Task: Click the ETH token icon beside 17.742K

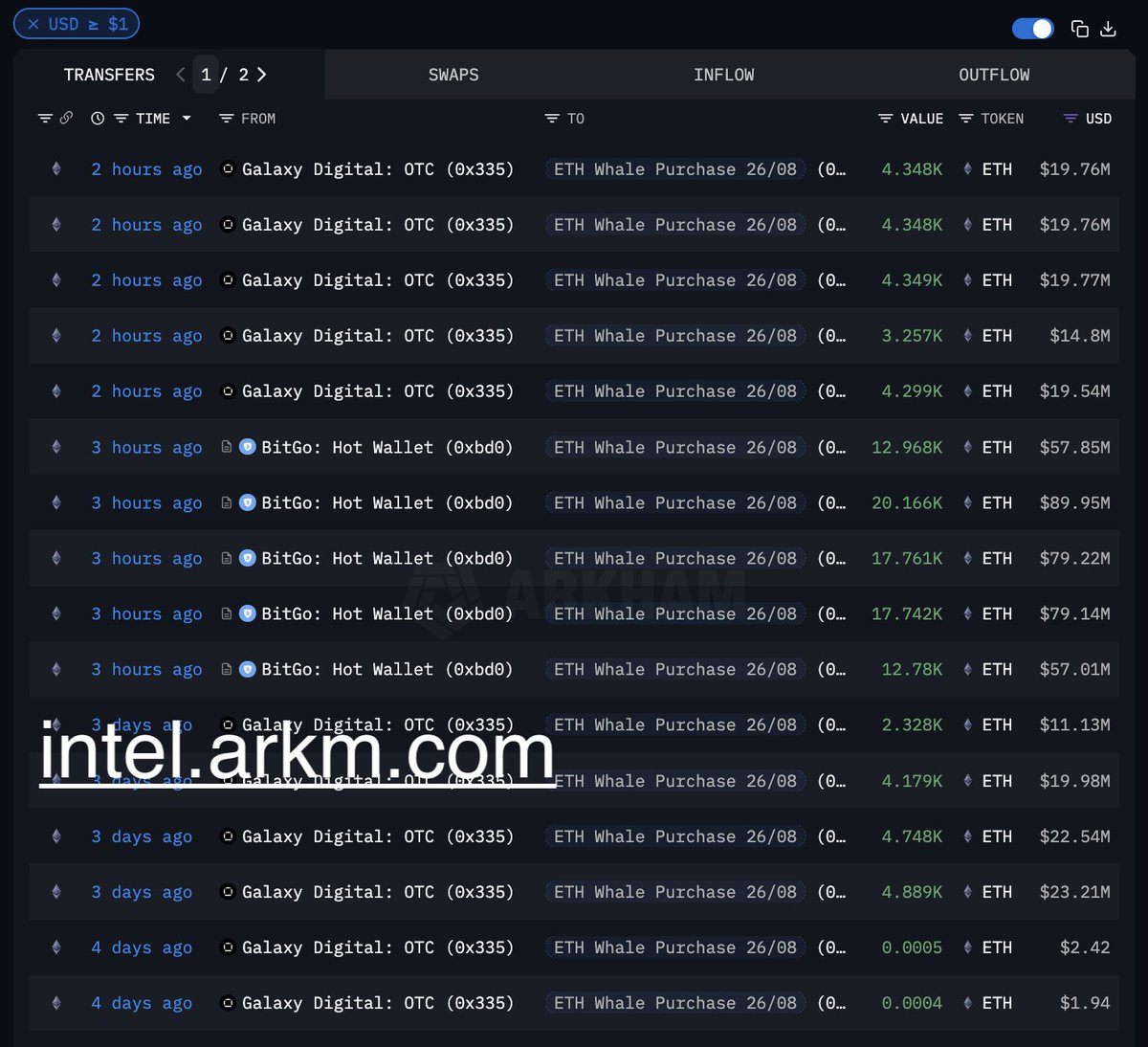Action: coord(967,613)
